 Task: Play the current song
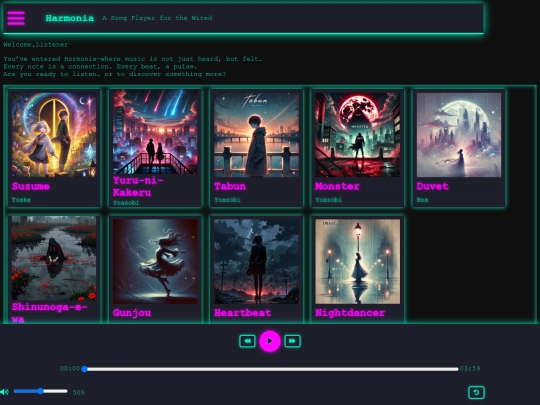pyautogui.click(x=270, y=341)
